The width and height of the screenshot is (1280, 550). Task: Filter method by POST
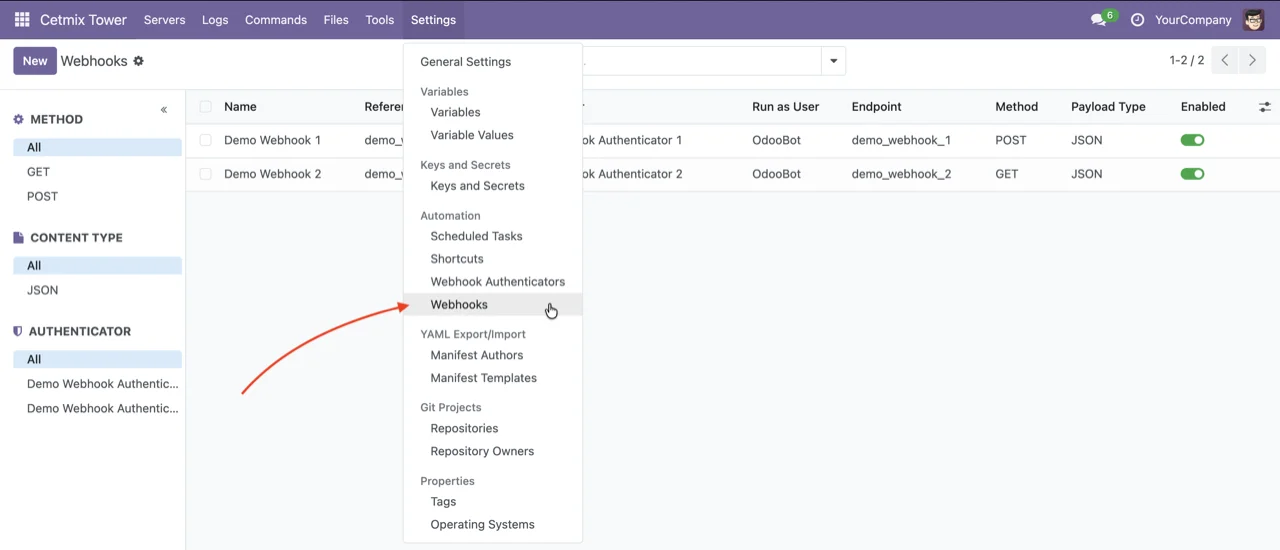click(x=98, y=197)
